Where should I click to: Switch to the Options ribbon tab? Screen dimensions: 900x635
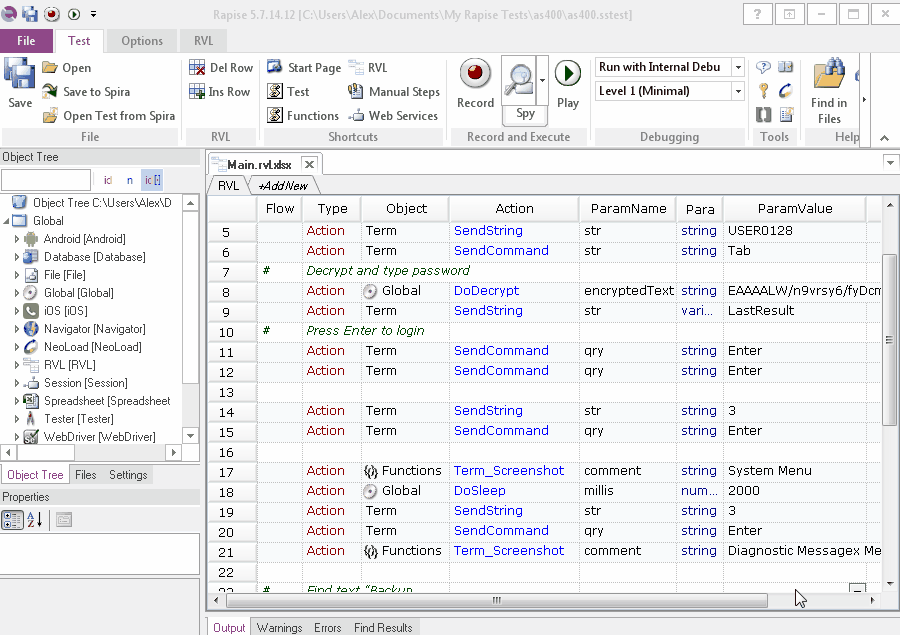click(x=142, y=41)
